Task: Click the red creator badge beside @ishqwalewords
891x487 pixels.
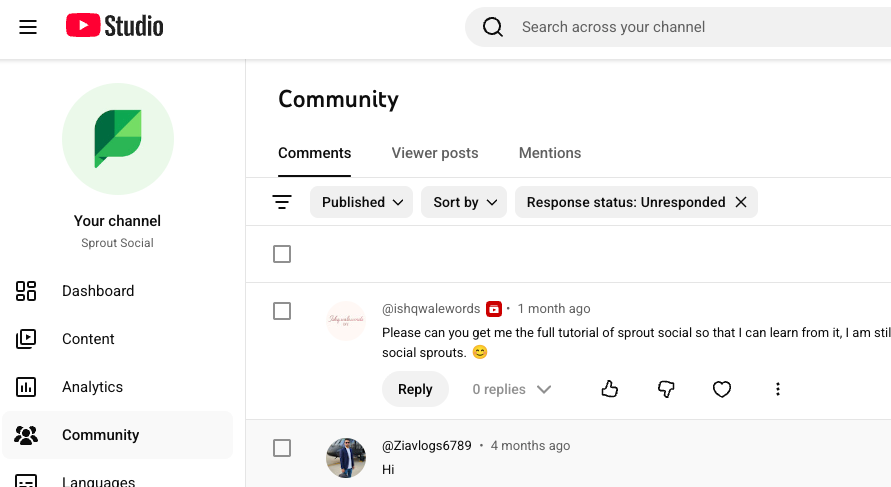Action: [x=494, y=309]
